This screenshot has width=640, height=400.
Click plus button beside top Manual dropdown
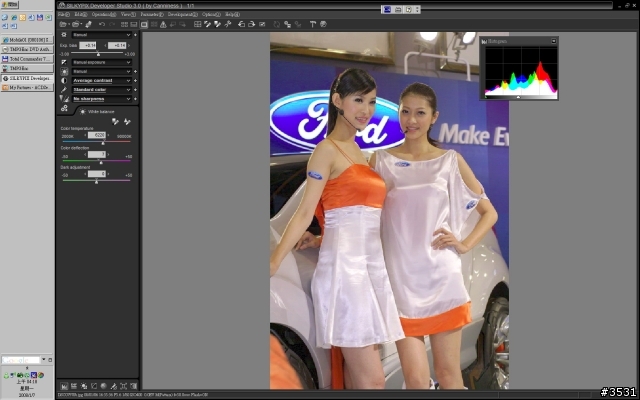pos(135,35)
